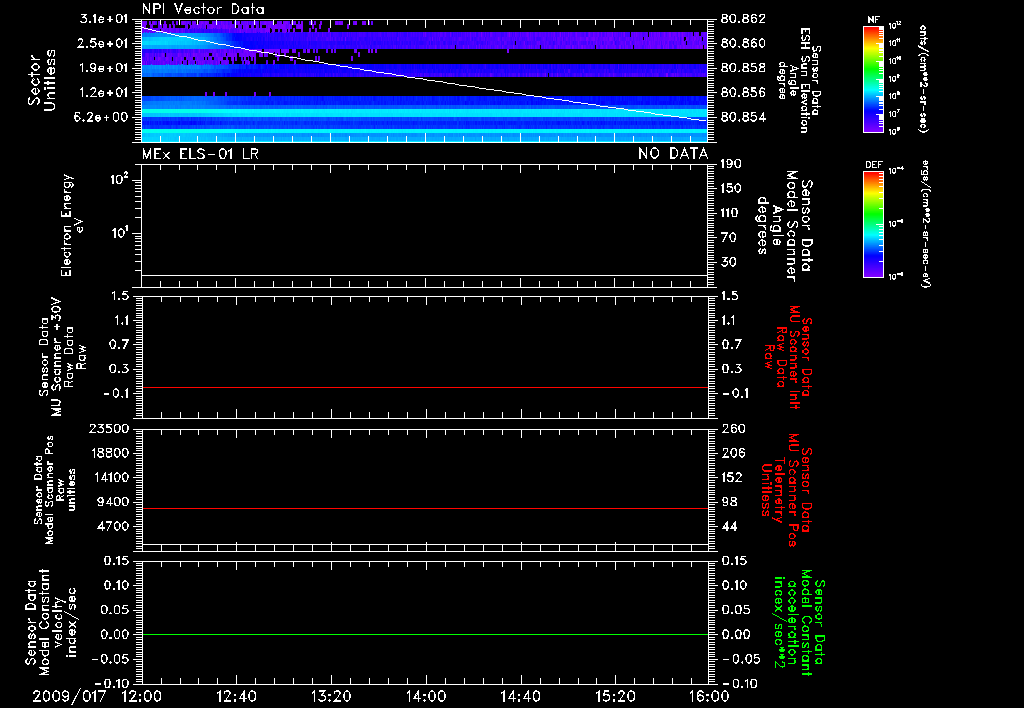Click the 14:40 time tick label
The width and height of the screenshot is (1024, 708).
click(x=520, y=696)
